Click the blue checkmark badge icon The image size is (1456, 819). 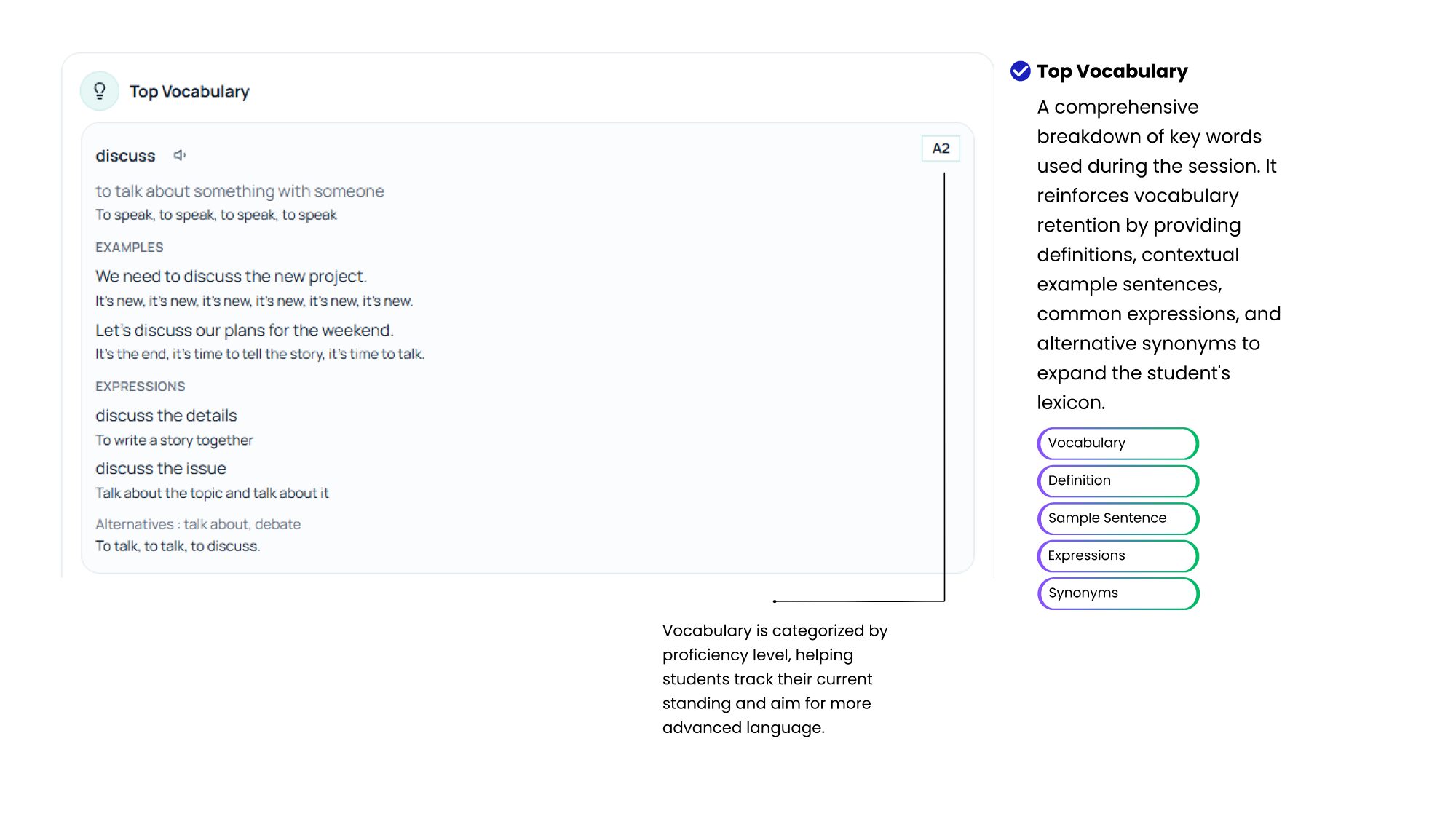[1020, 71]
